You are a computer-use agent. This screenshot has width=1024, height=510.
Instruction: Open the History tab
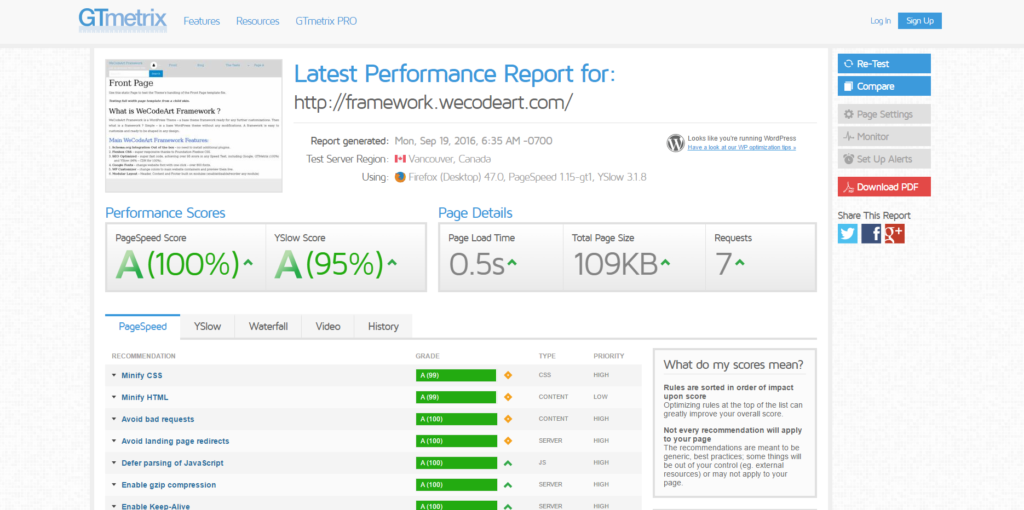tap(383, 327)
